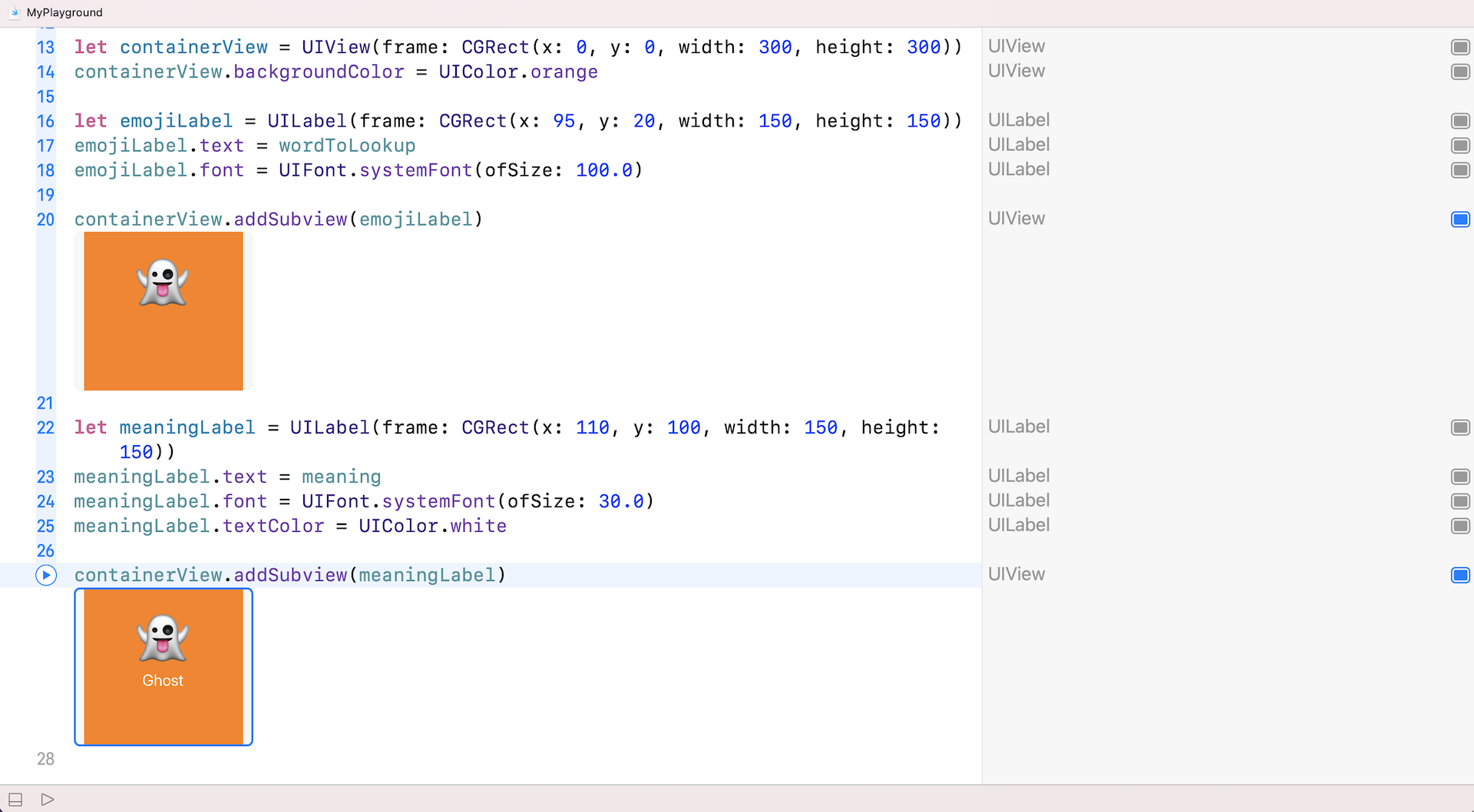Viewport: 1474px width, 812px height.
Task: Hide inline result for addSubview(emojiLabel) line
Action: click(x=1459, y=220)
